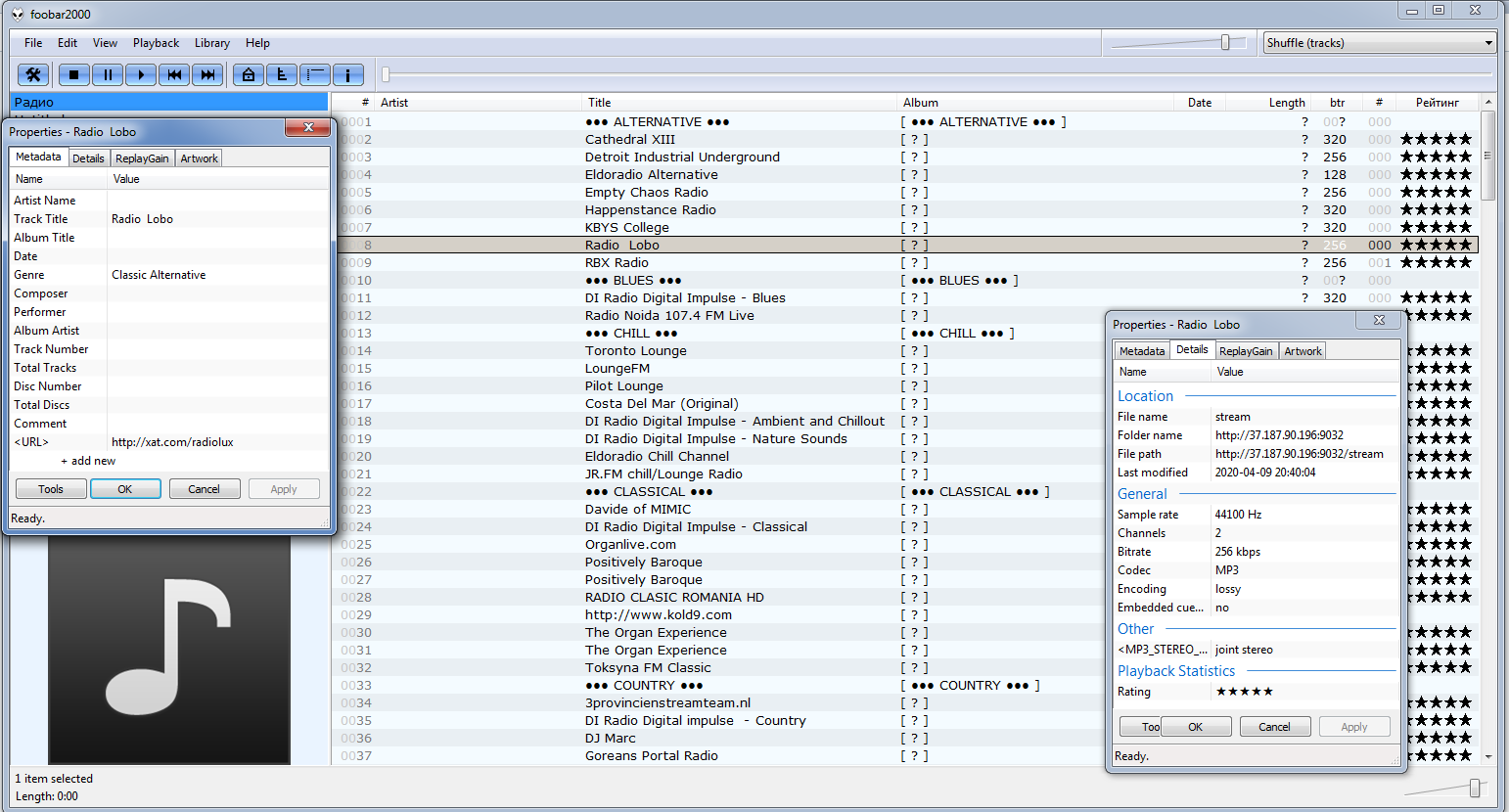Open preferences with the wrench-and-hammer toolbar icon
Viewport: 1509px width, 812px height.
(33, 74)
